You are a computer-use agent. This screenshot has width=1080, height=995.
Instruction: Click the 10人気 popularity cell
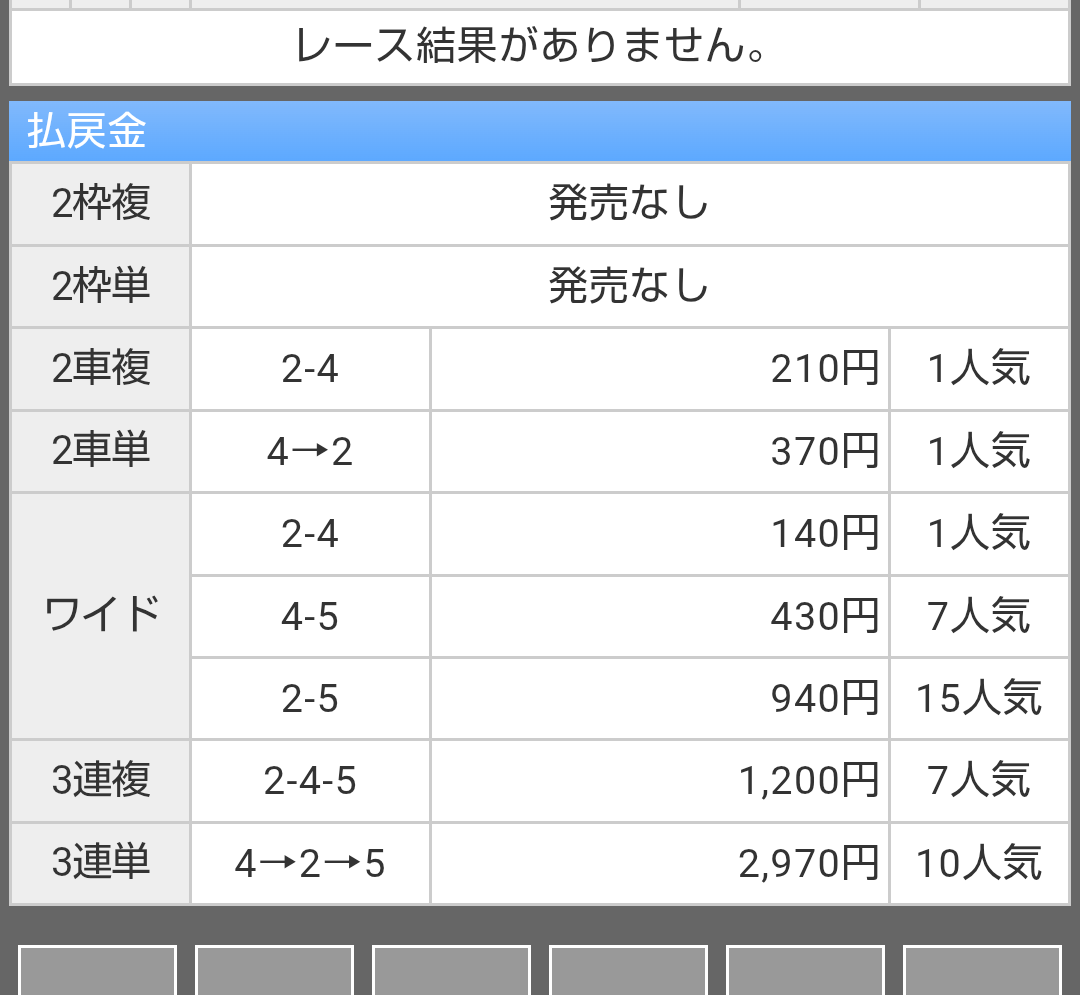point(979,863)
